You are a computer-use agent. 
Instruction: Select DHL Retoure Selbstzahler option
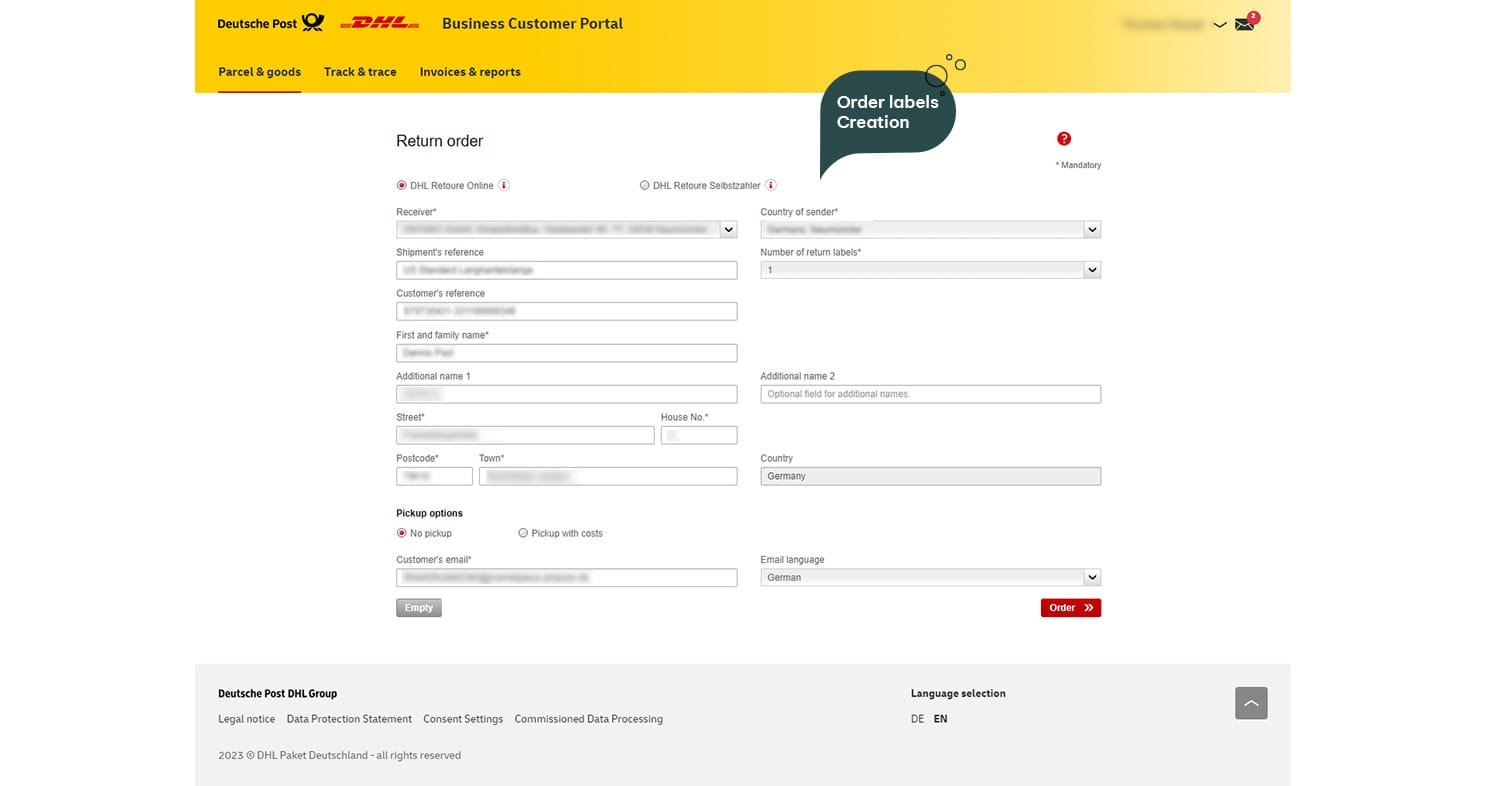[x=645, y=185]
